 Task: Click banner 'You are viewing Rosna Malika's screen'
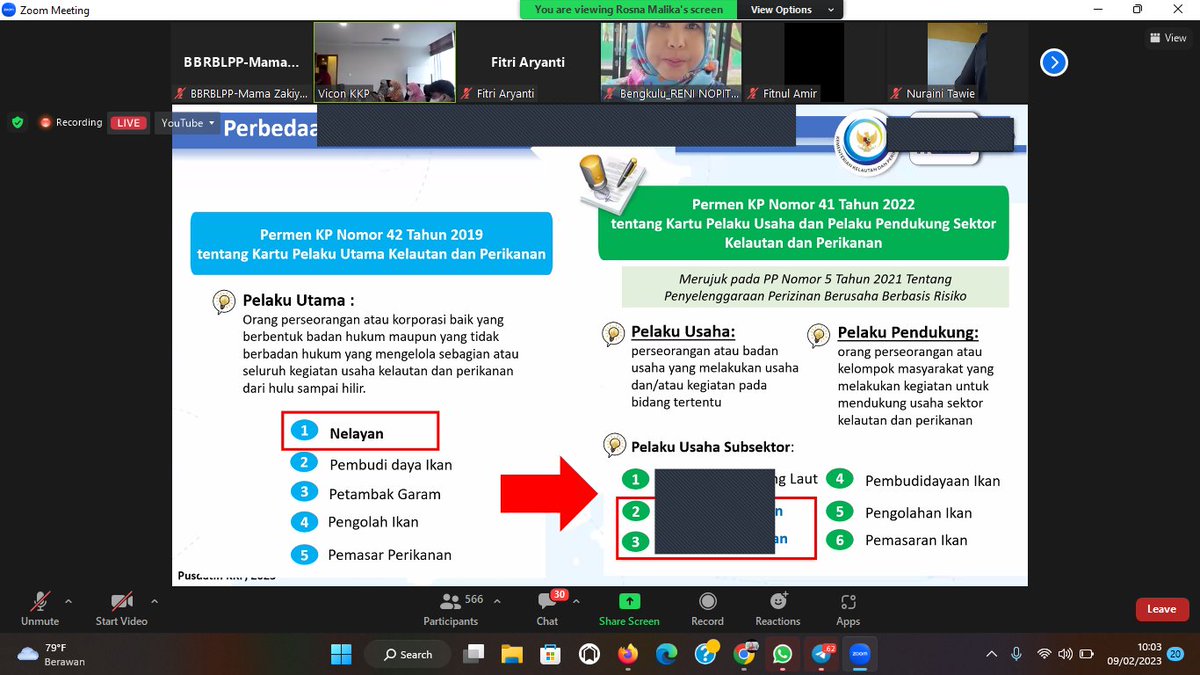pos(629,10)
